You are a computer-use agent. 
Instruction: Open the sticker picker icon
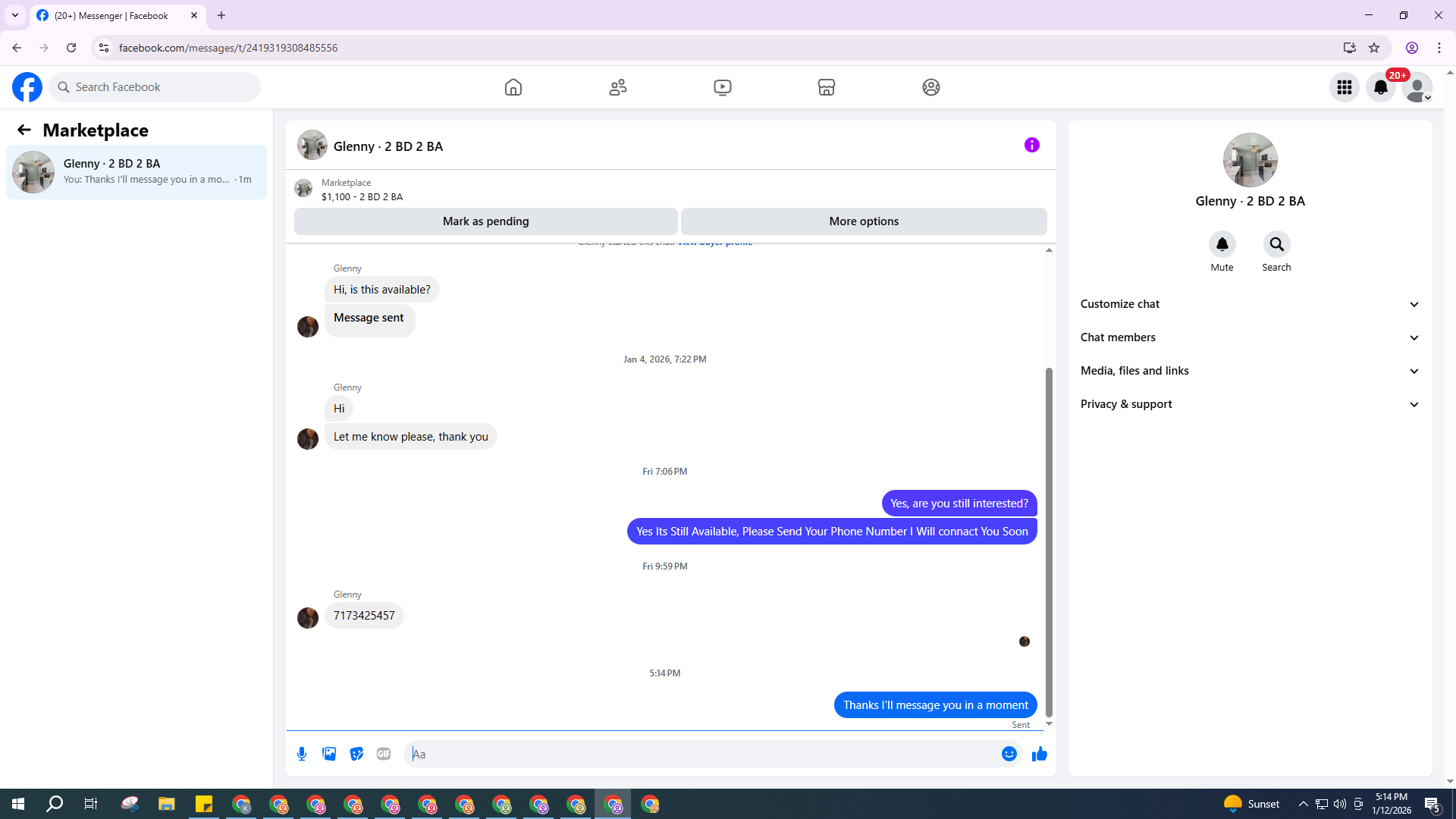pos(356,754)
